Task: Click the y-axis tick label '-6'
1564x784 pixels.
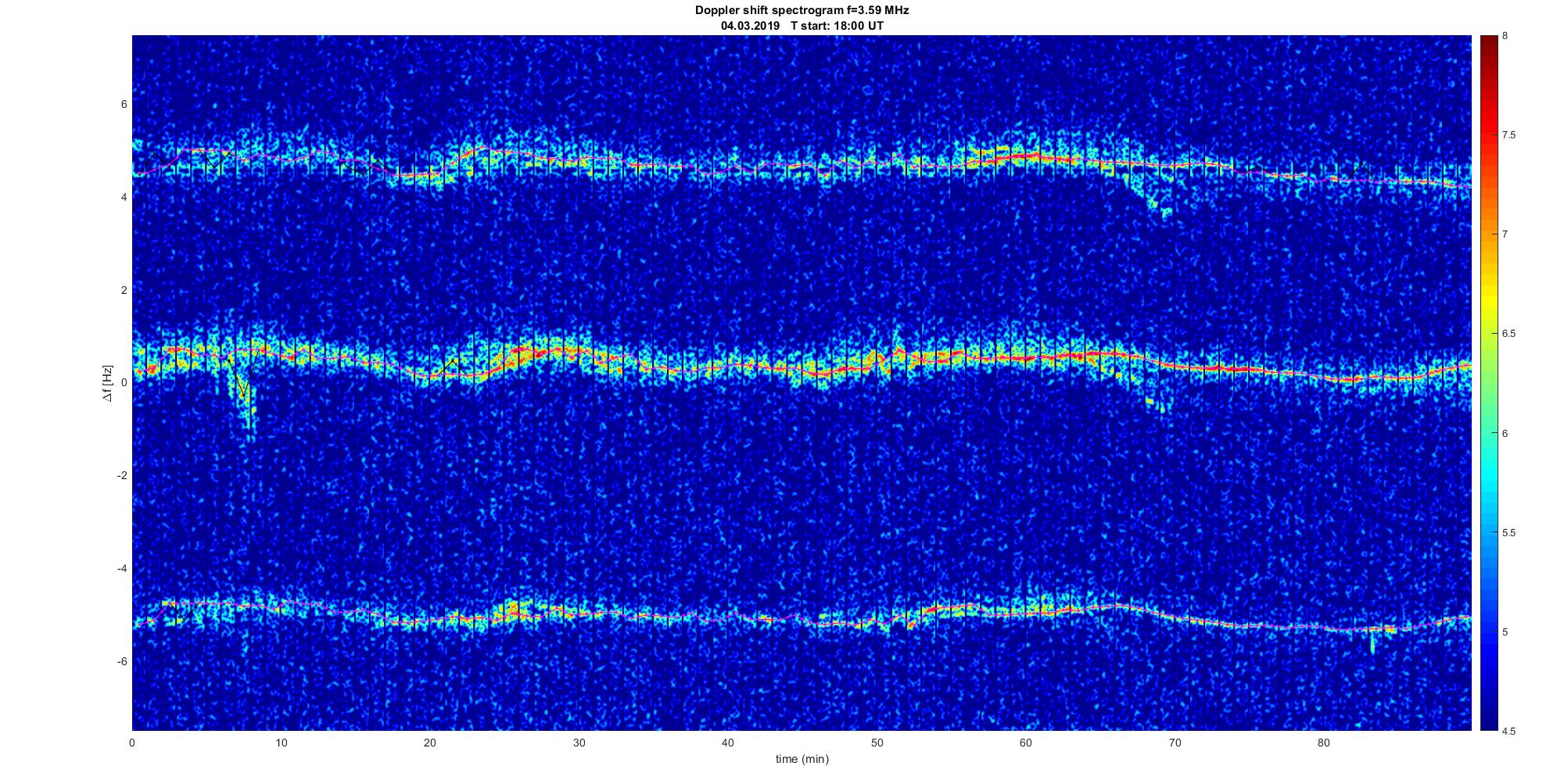Action: 122,661
